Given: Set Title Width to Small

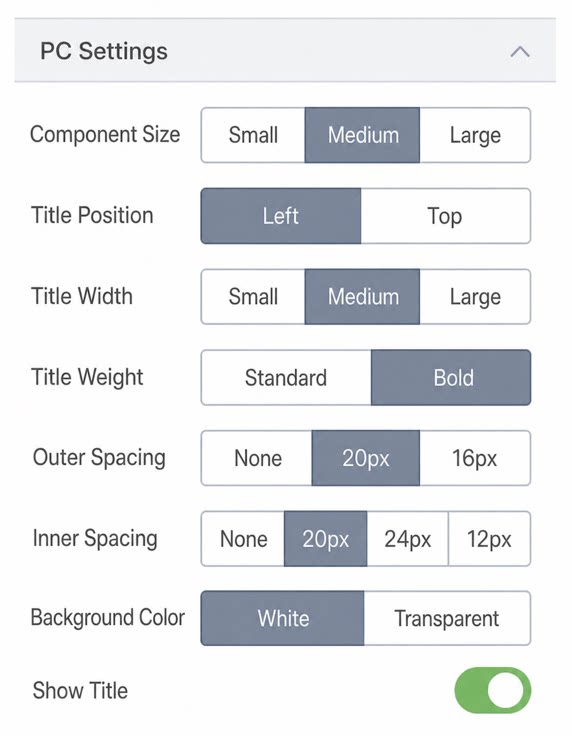Looking at the screenshot, I should [x=253, y=297].
